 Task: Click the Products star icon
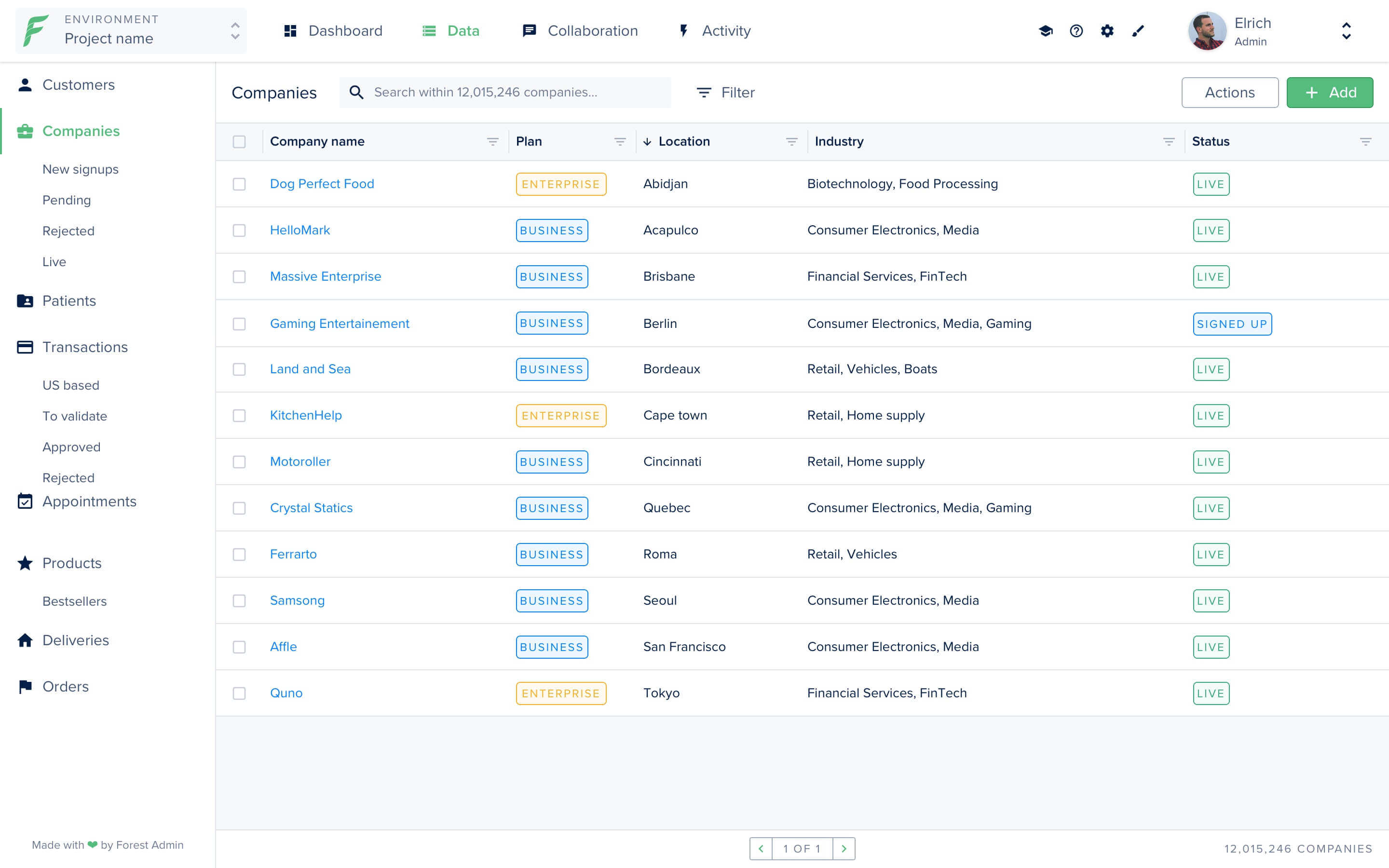tap(25, 563)
